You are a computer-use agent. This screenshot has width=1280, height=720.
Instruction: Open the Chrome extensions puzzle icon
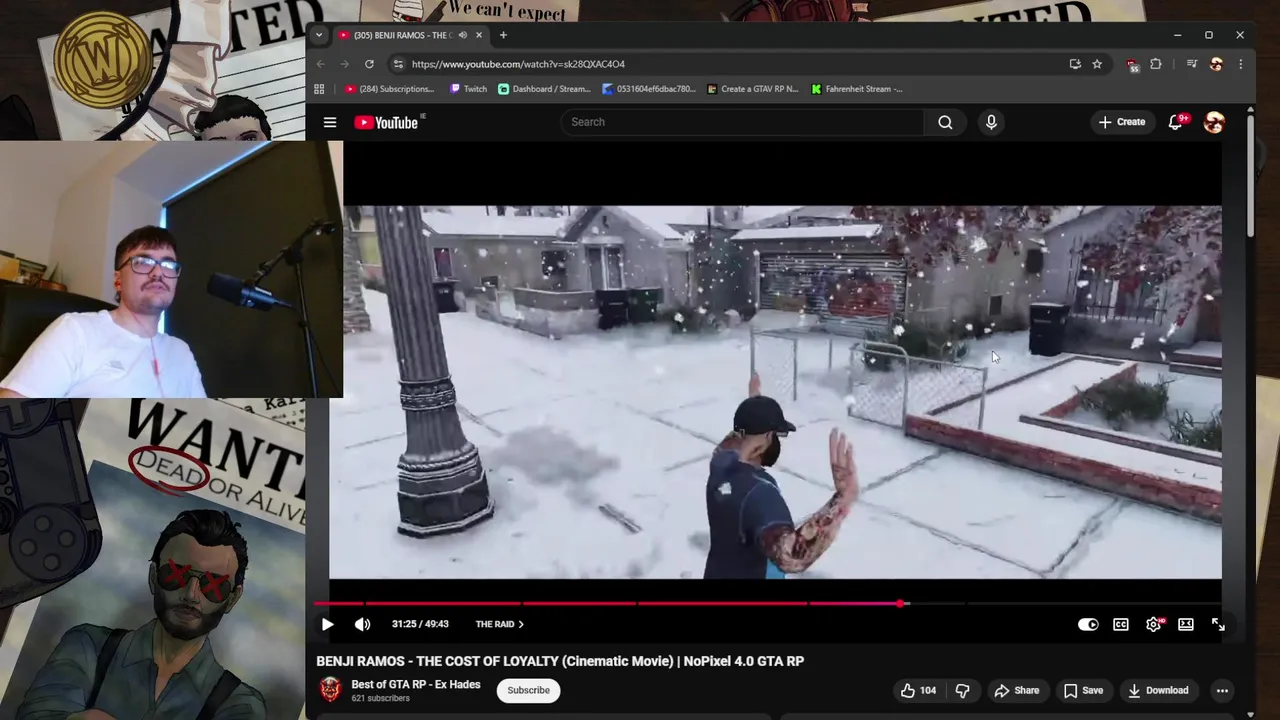point(1156,64)
